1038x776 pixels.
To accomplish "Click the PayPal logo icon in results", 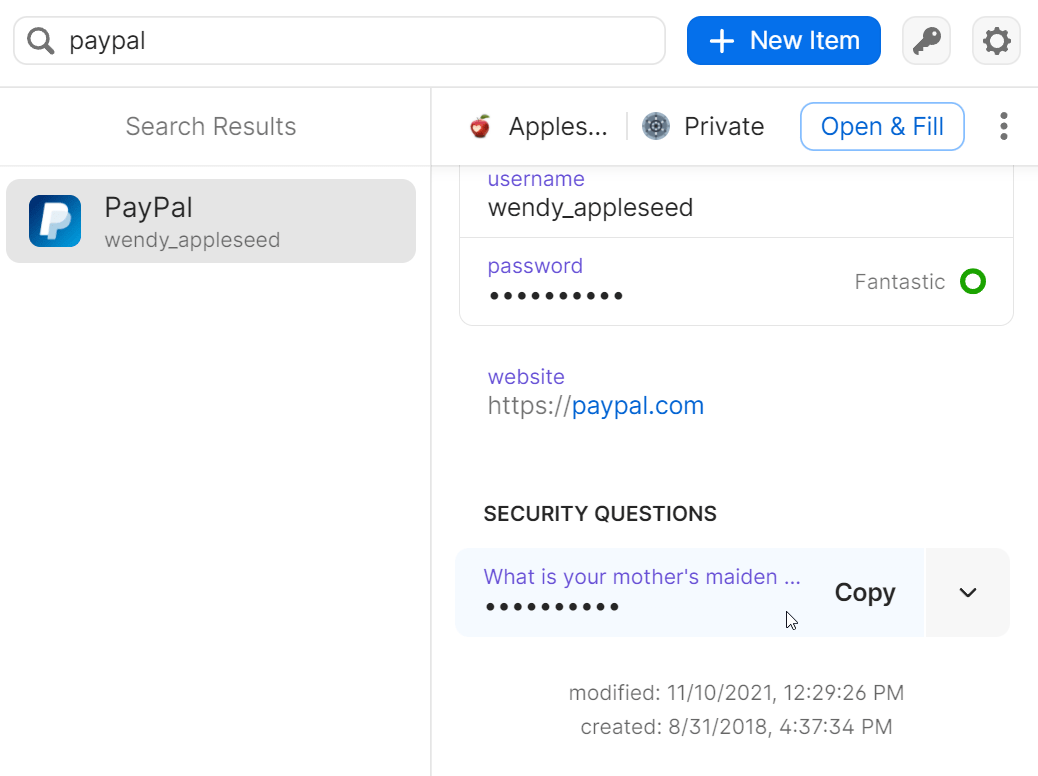I will (x=55, y=220).
